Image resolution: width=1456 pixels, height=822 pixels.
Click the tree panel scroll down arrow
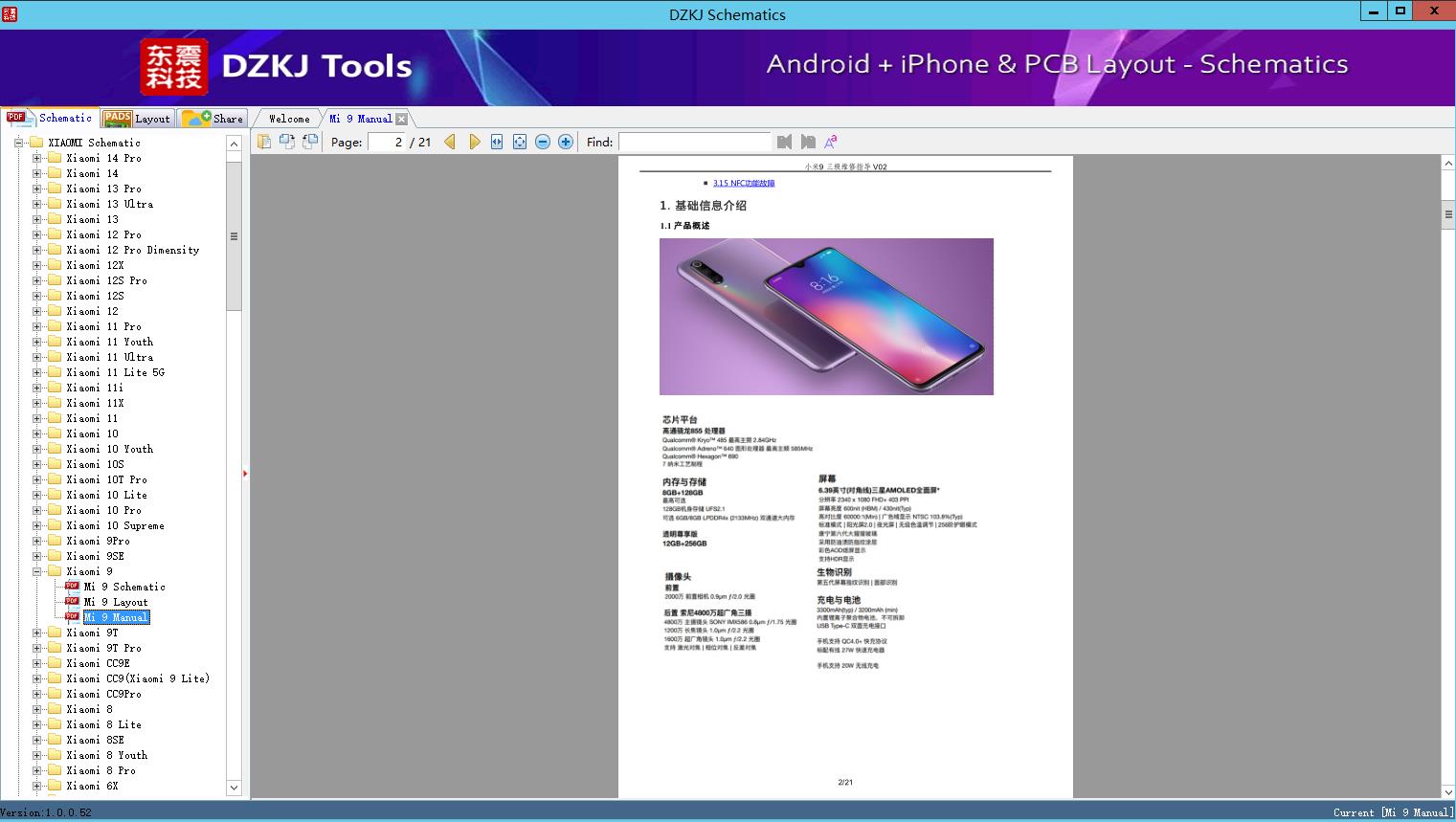click(x=234, y=788)
